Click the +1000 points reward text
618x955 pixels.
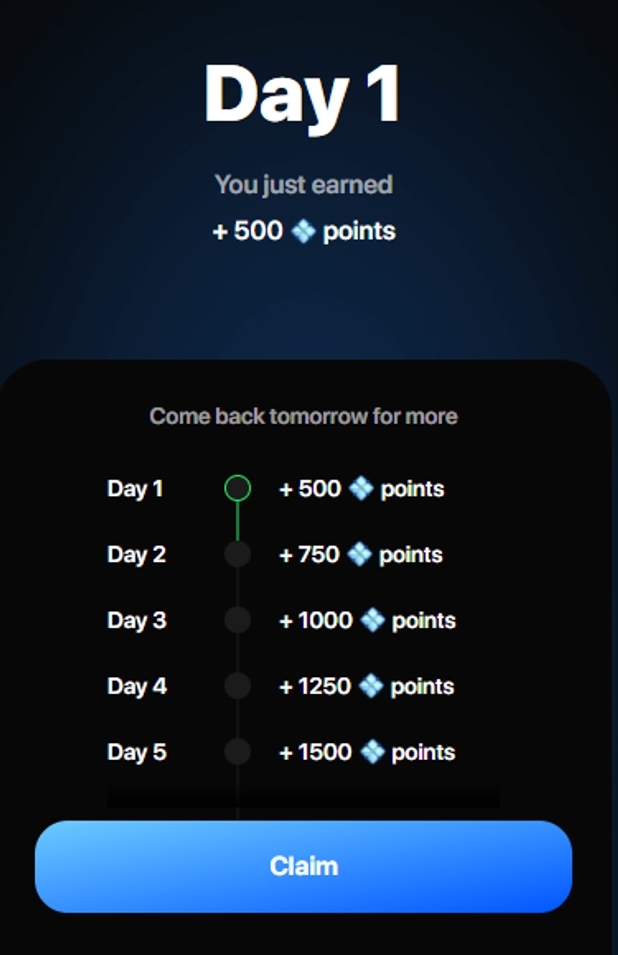(x=367, y=621)
